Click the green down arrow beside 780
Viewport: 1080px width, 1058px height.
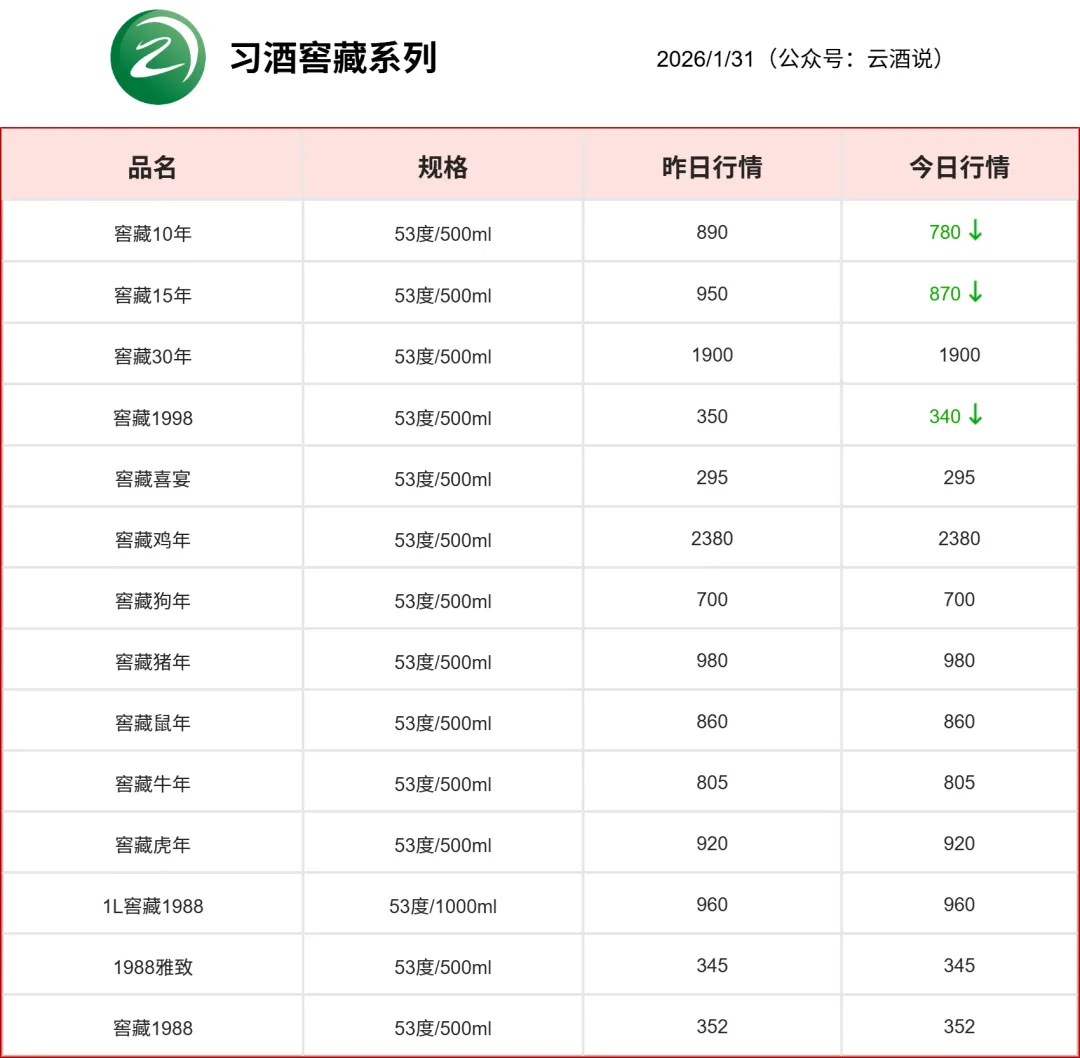[x=975, y=230]
